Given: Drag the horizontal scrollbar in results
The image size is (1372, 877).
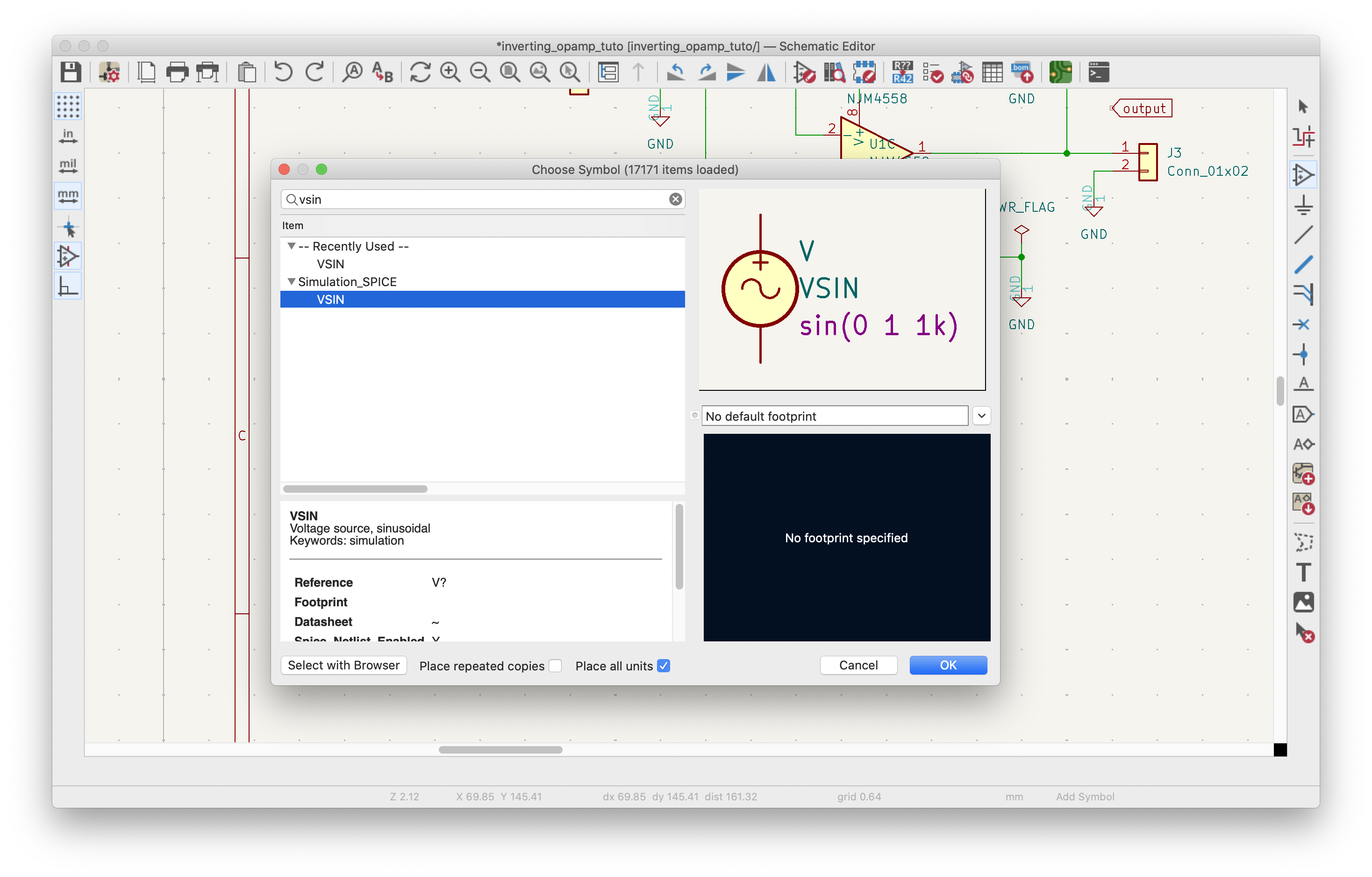Looking at the screenshot, I should tap(355, 488).
